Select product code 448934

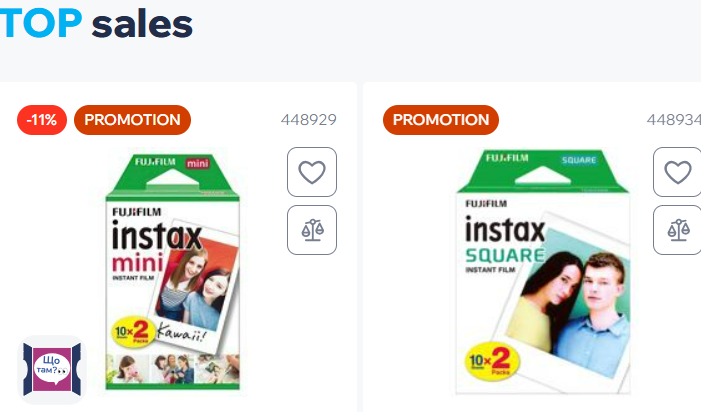click(x=673, y=120)
